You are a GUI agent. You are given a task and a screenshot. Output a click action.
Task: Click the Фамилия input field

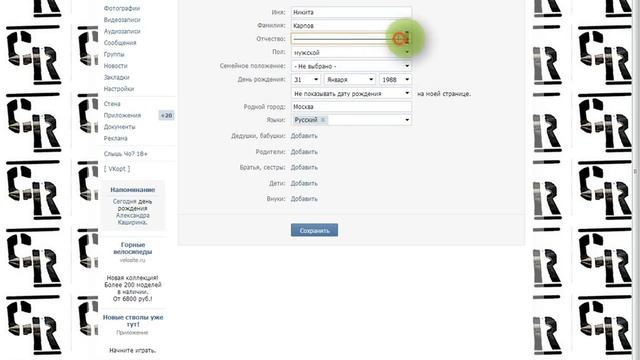(351, 25)
